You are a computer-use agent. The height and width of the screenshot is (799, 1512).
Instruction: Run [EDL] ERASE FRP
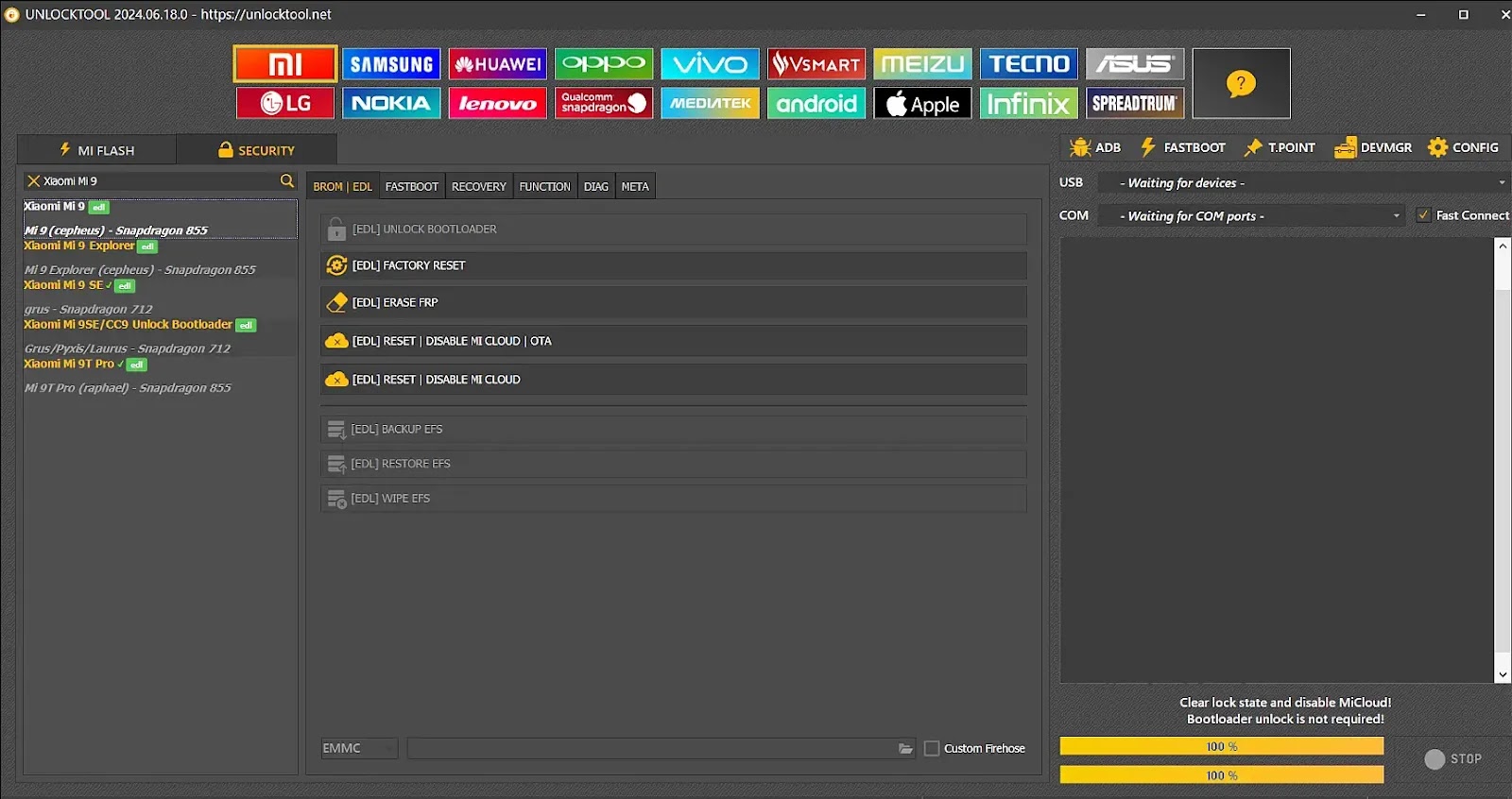[674, 302]
